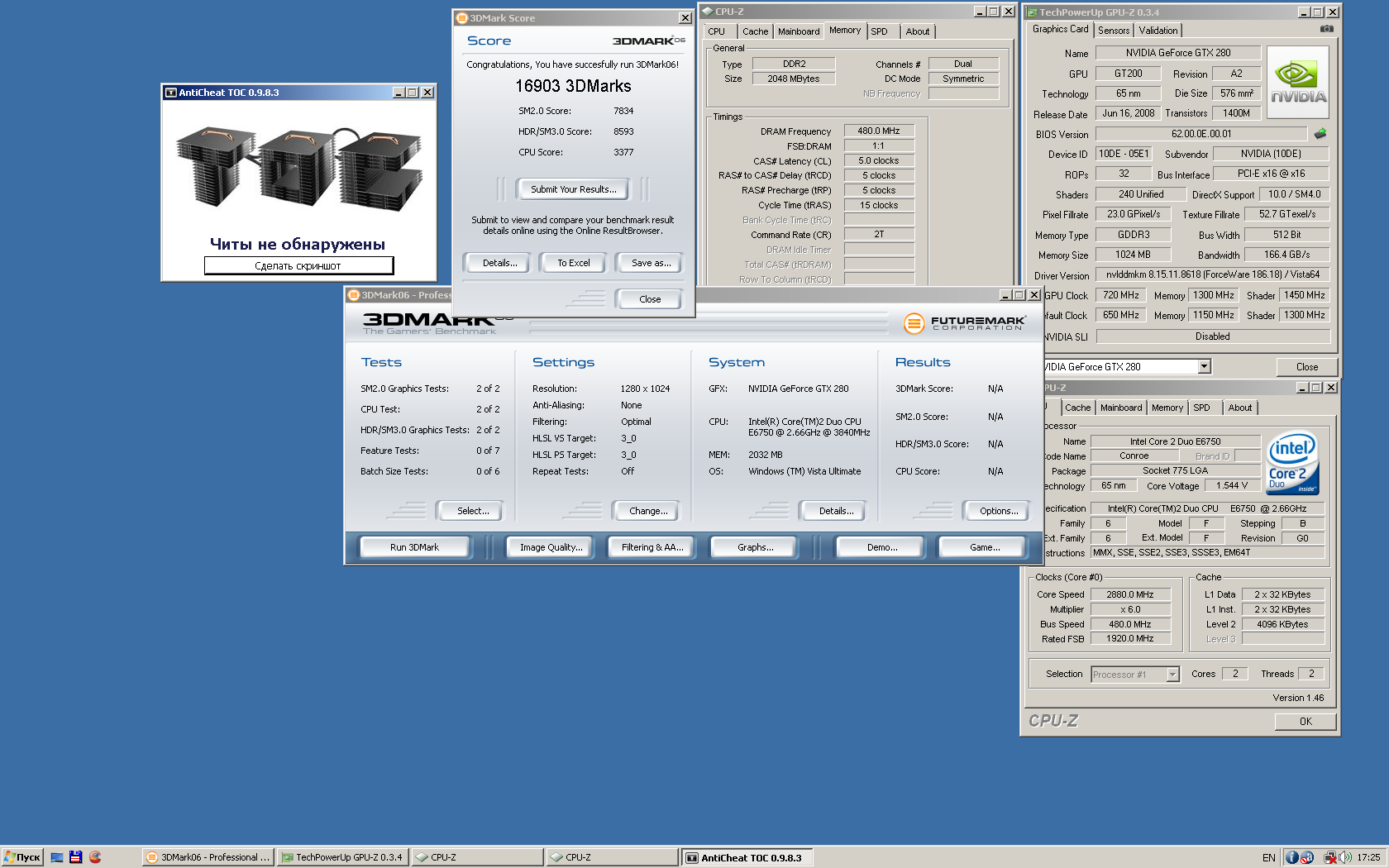
Task: Click the GPU-Z title bar icon
Action: click(1033, 12)
